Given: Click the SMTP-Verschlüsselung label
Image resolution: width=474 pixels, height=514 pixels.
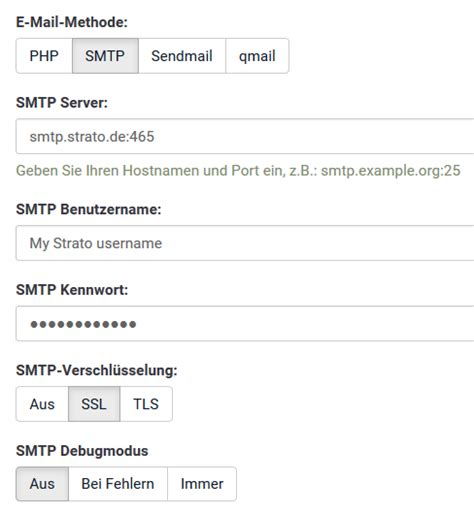Looking at the screenshot, I should [x=97, y=370].
